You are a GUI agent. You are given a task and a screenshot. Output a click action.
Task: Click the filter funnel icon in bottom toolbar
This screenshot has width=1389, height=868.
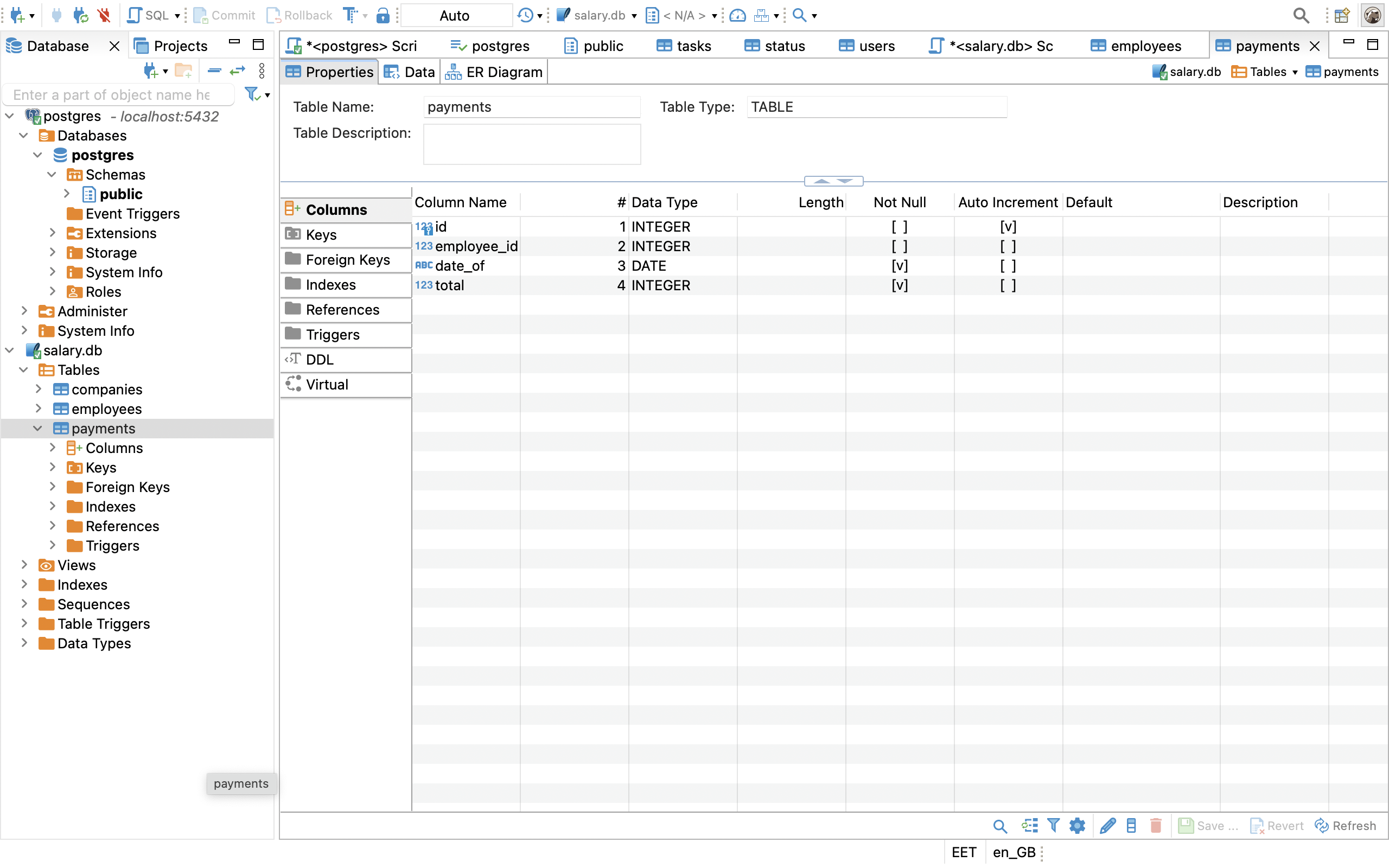[1053, 826]
